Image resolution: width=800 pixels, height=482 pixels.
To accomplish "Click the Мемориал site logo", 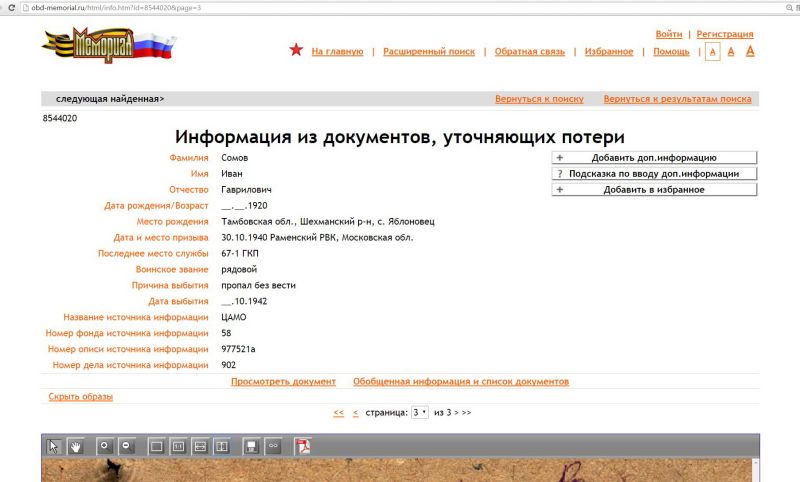I will pyautogui.click(x=108, y=45).
